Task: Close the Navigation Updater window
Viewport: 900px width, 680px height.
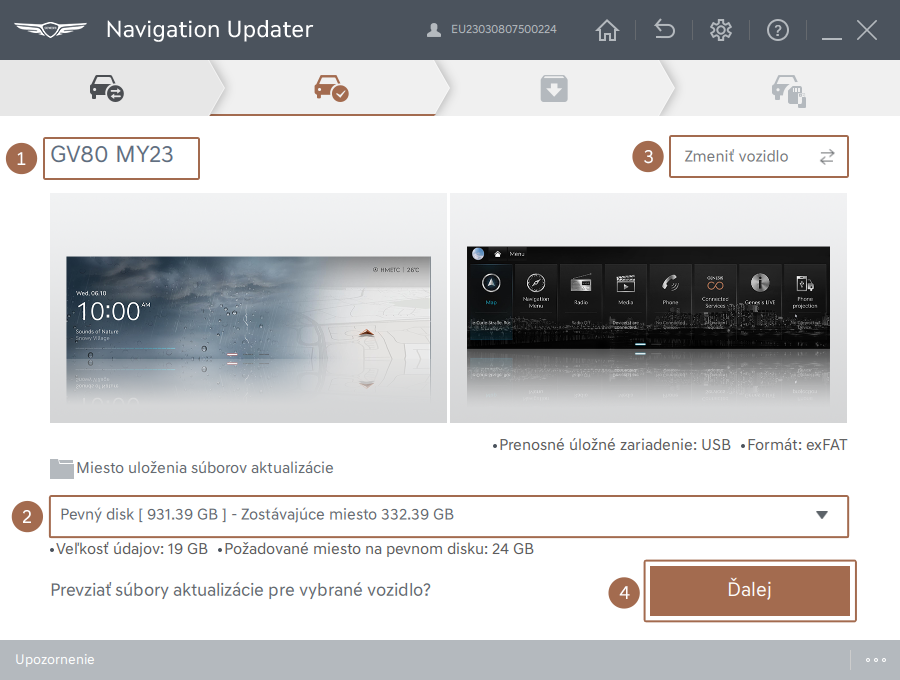Action: pos(867,30)
